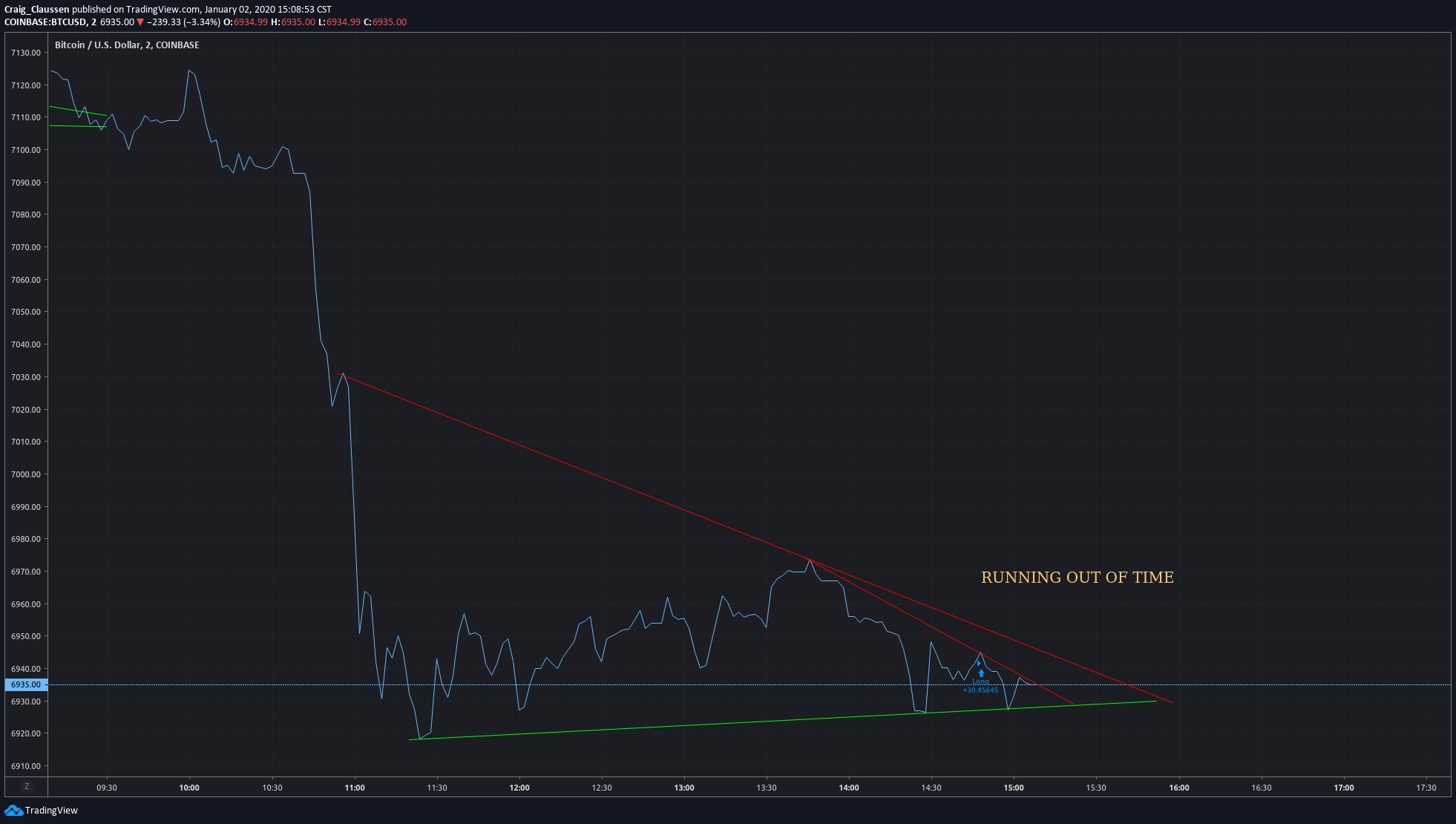Open the TradingView text link
The width and height of the screenshot is (1456, 824).
click(x=51, y=810)
